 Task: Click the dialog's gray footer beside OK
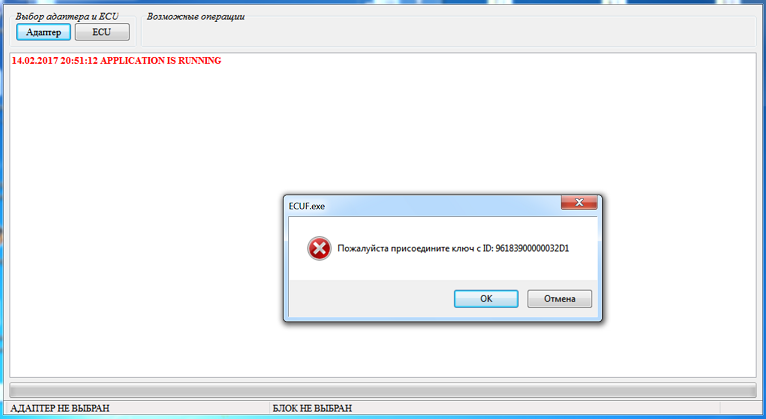371,298
